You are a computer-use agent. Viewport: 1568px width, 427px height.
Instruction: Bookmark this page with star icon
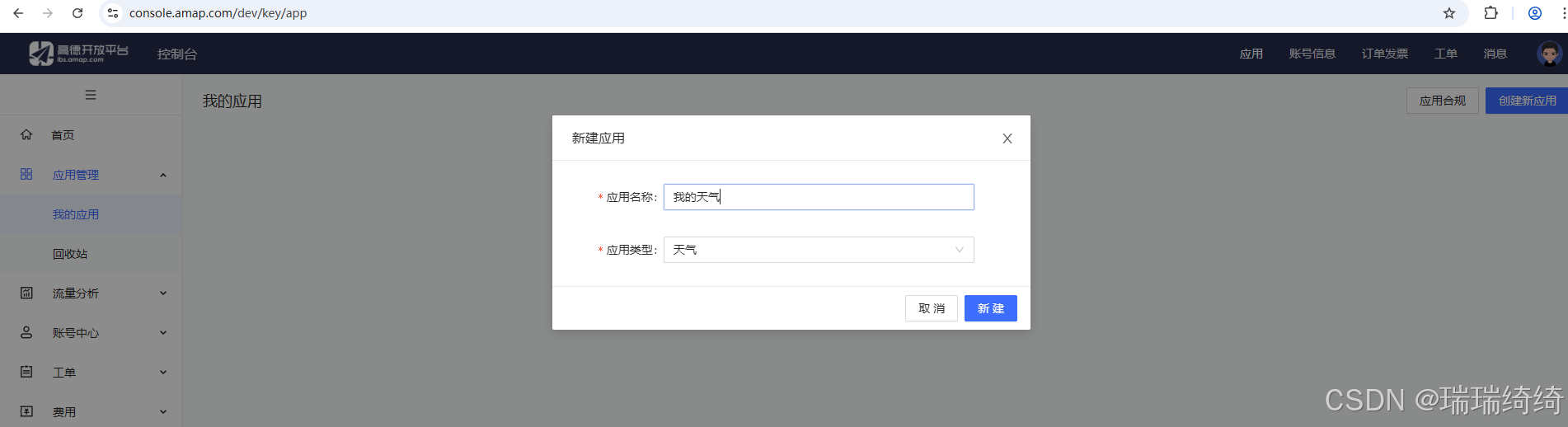tap(1449, 13)
